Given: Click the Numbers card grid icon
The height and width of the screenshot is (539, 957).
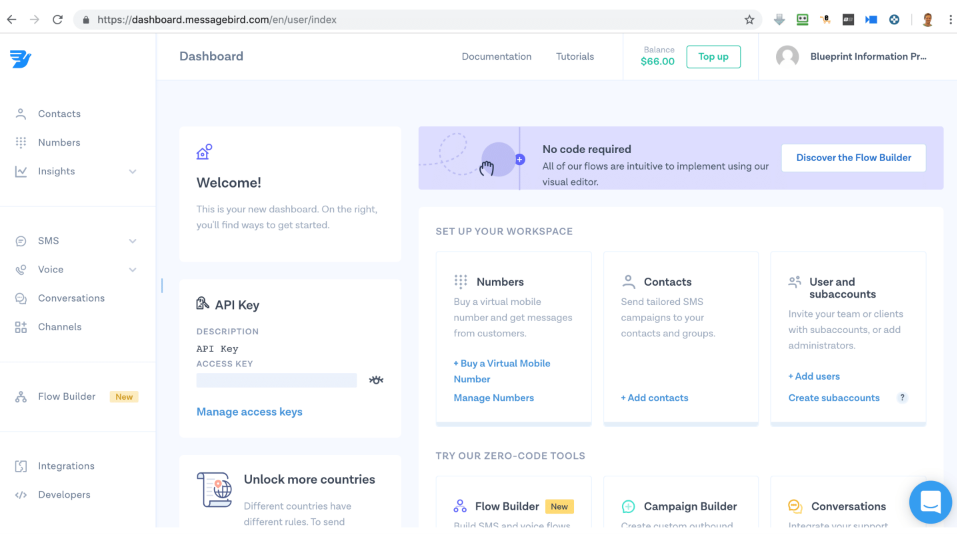Looking at the screenshot, I should pyautogui.click(x=461, y=281).
